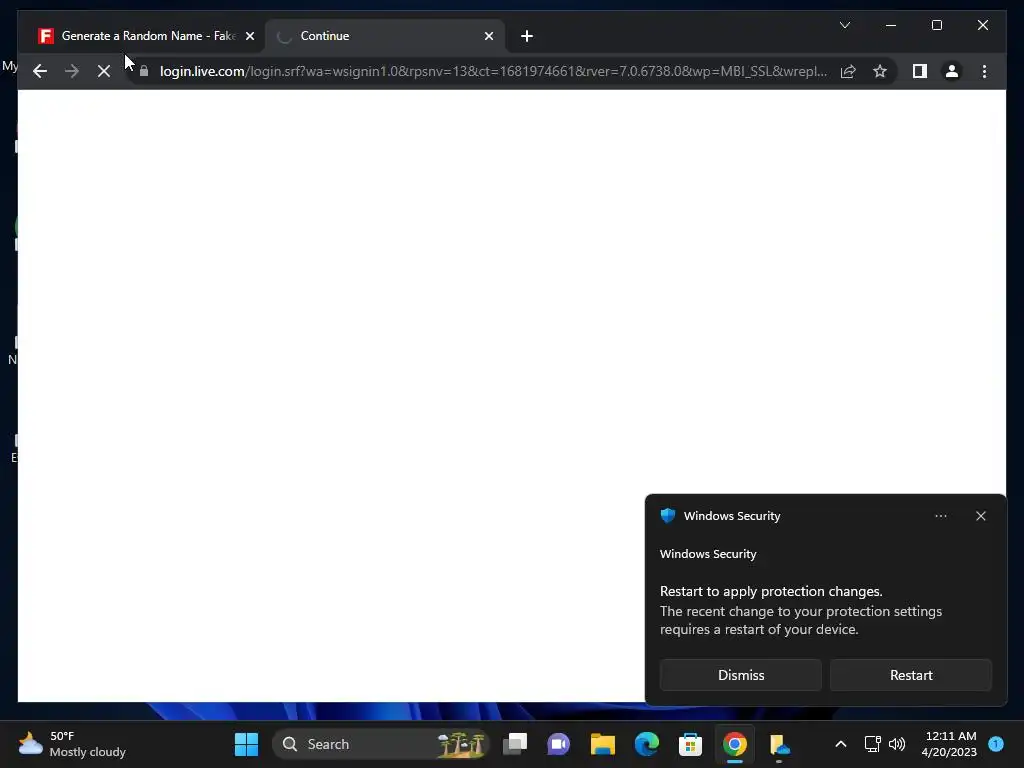Open Chrome three-dot menu

point(984,71)
